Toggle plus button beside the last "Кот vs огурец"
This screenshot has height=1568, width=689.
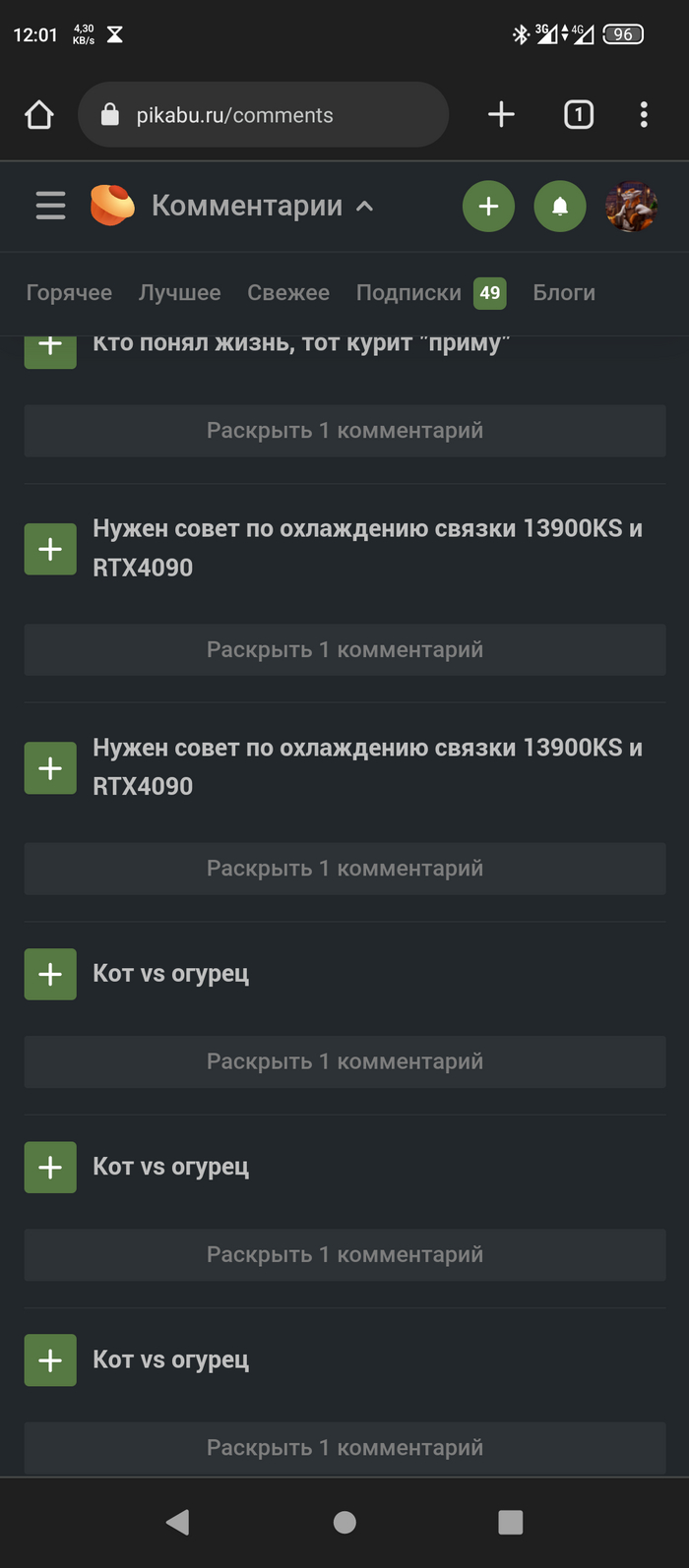50,1360
